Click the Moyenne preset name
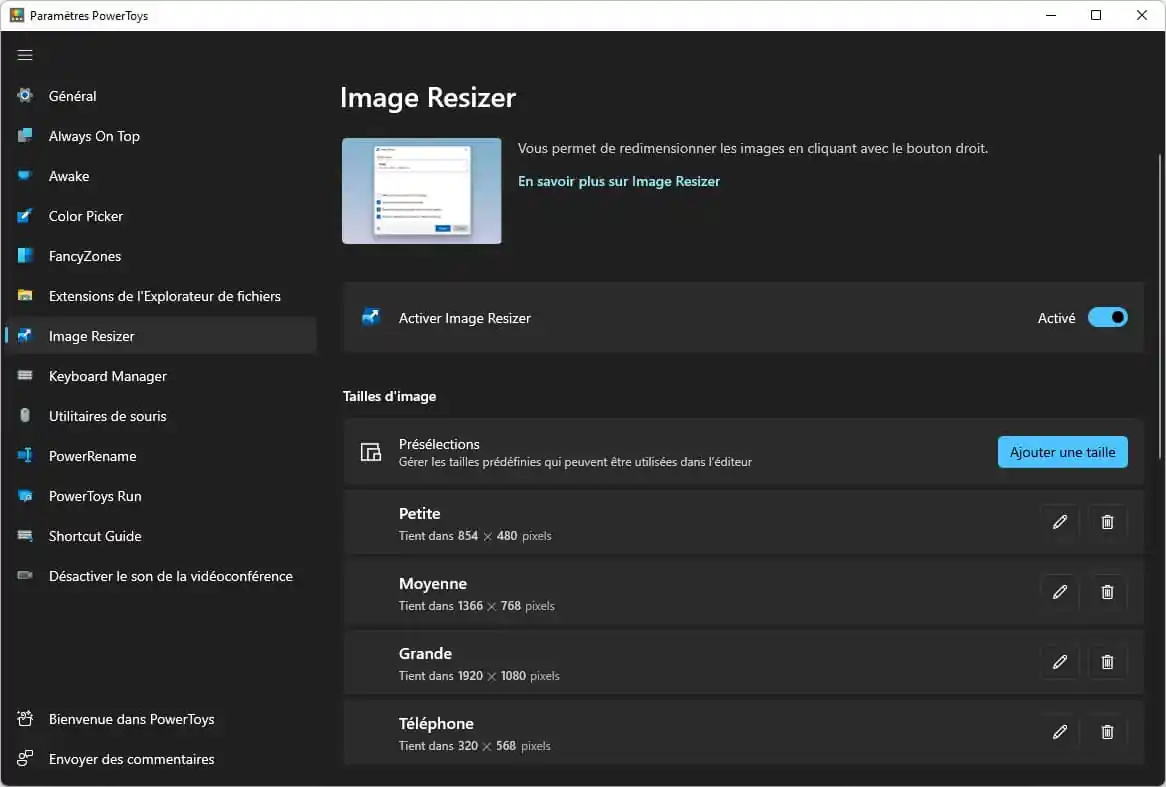This screenshot has height=787, width=1166. (x=433, y=584)
